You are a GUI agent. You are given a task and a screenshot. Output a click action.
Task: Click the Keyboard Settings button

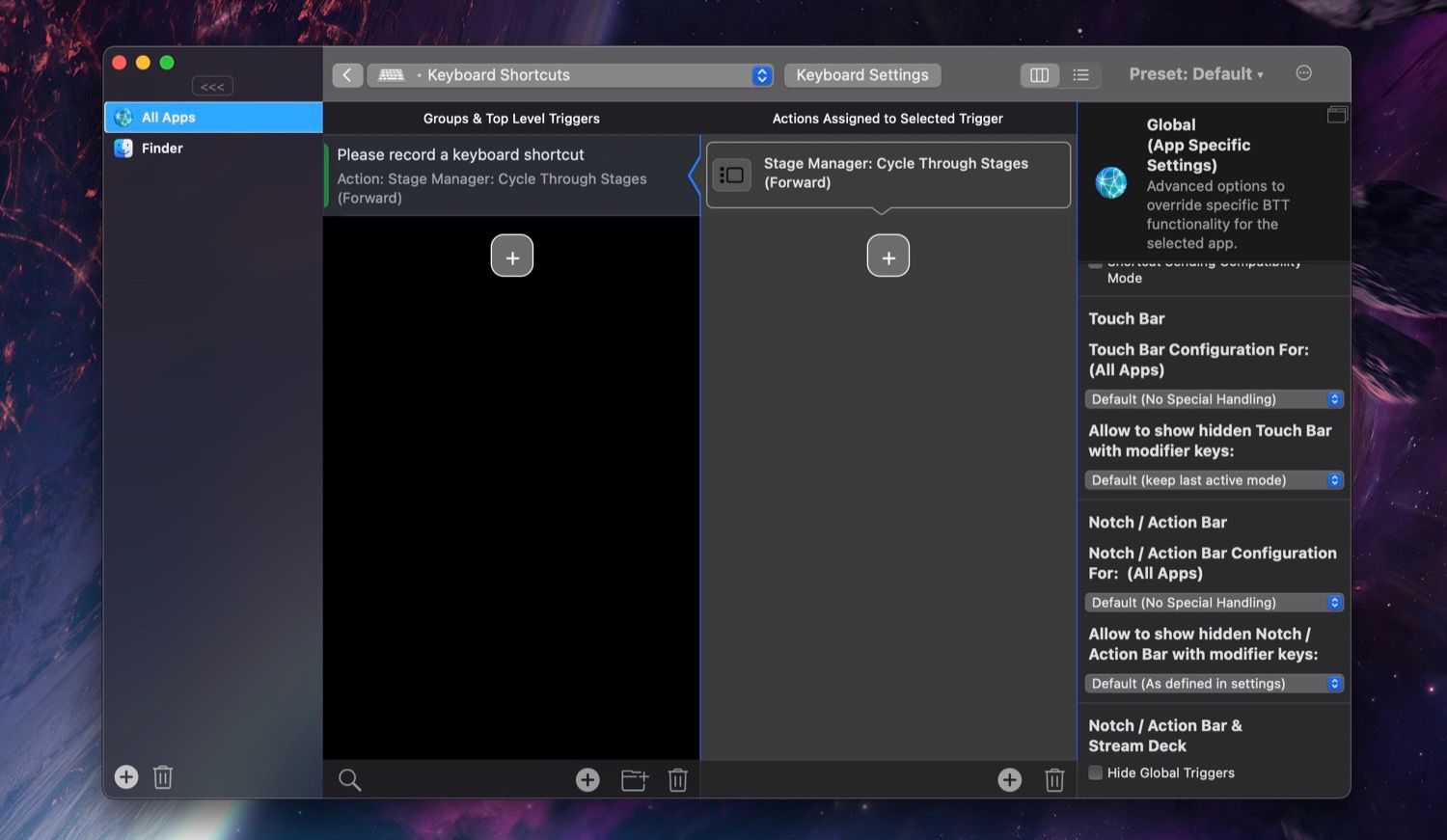pyautogui.click(x=861, y=74)
